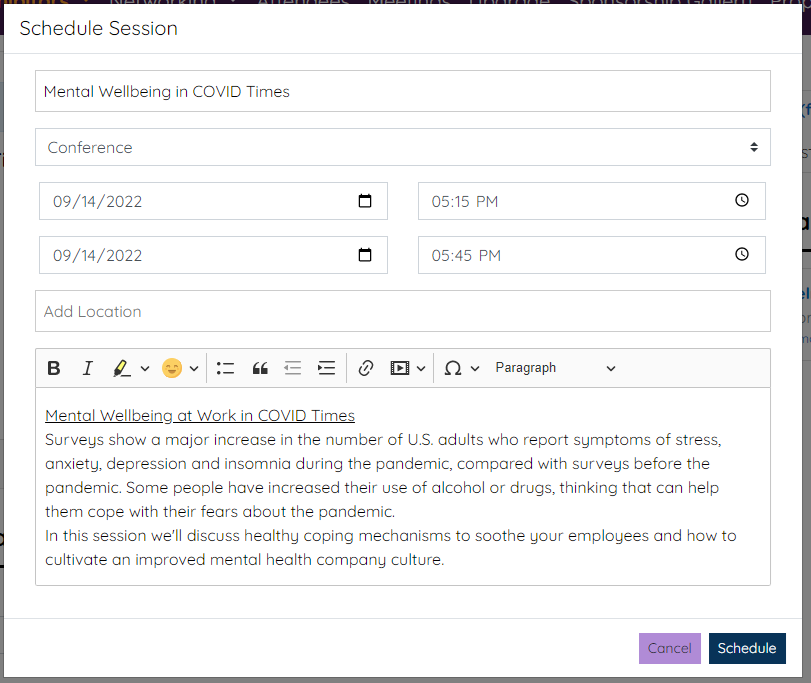Expand highlight color options arrow
The height and width of the screenshot is (683, 811).
(145, 368)
